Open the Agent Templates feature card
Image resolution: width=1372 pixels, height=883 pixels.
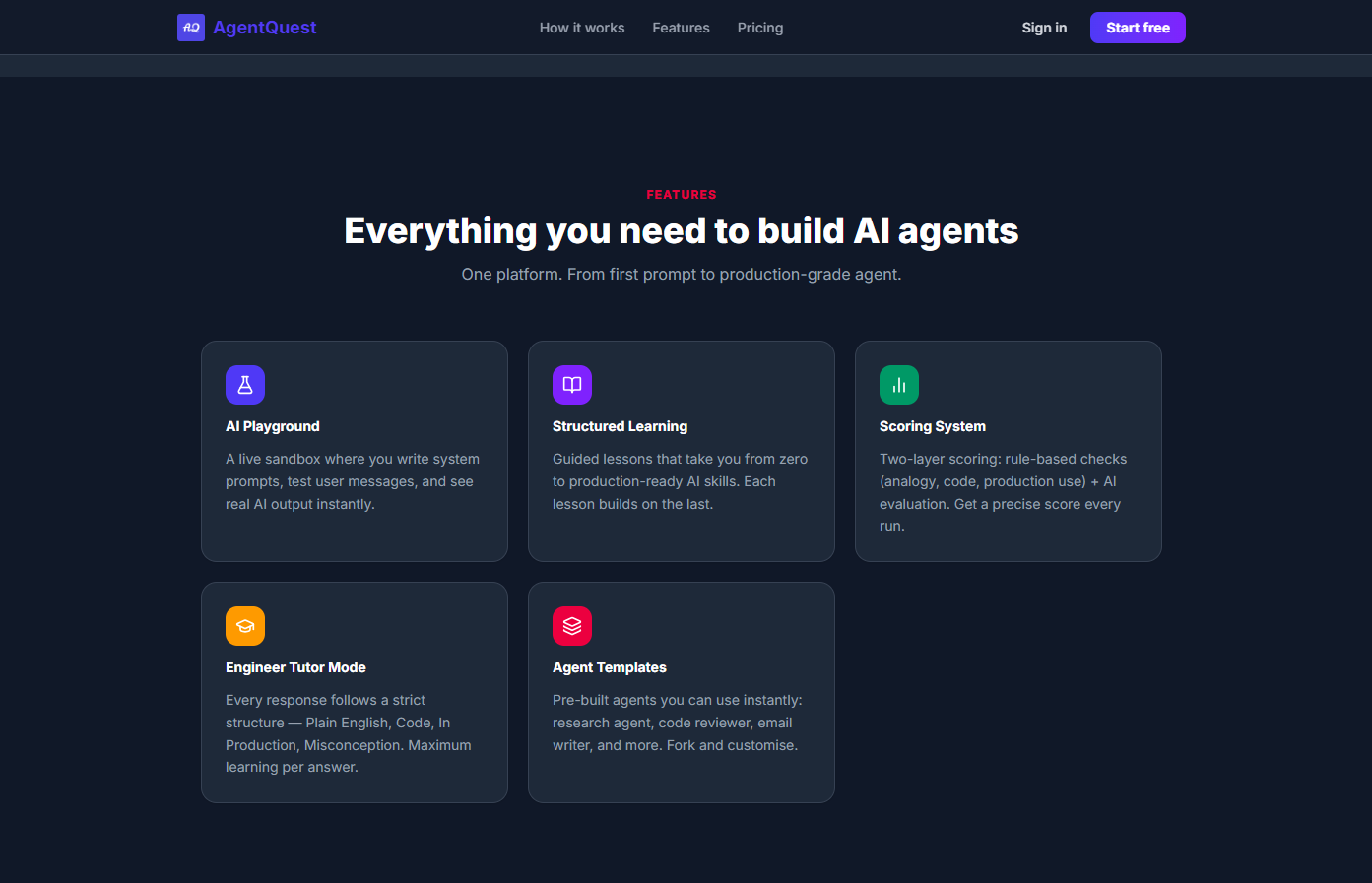(681, 692)
